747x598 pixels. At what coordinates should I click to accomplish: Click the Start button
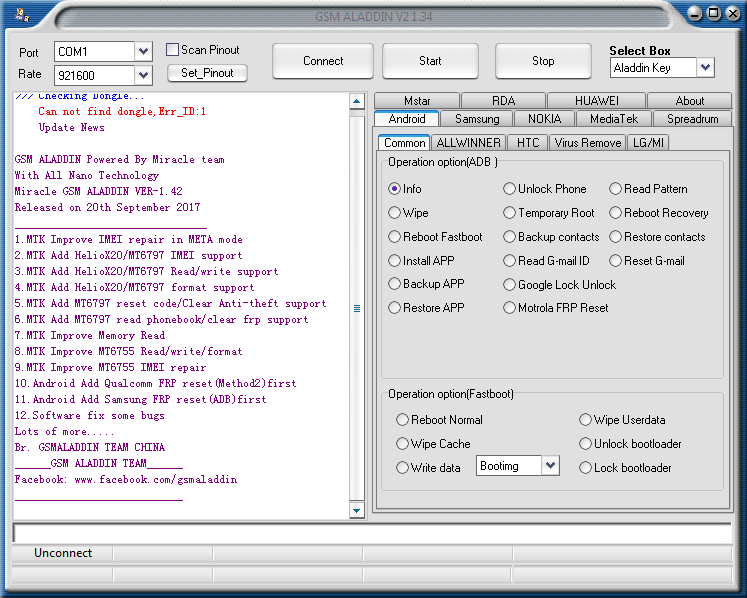click(430, 61)
